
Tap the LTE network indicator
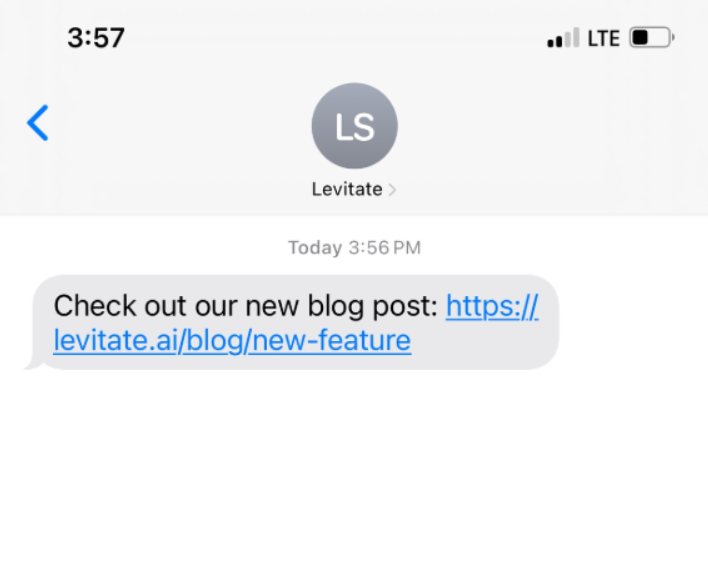pos(603,38)
